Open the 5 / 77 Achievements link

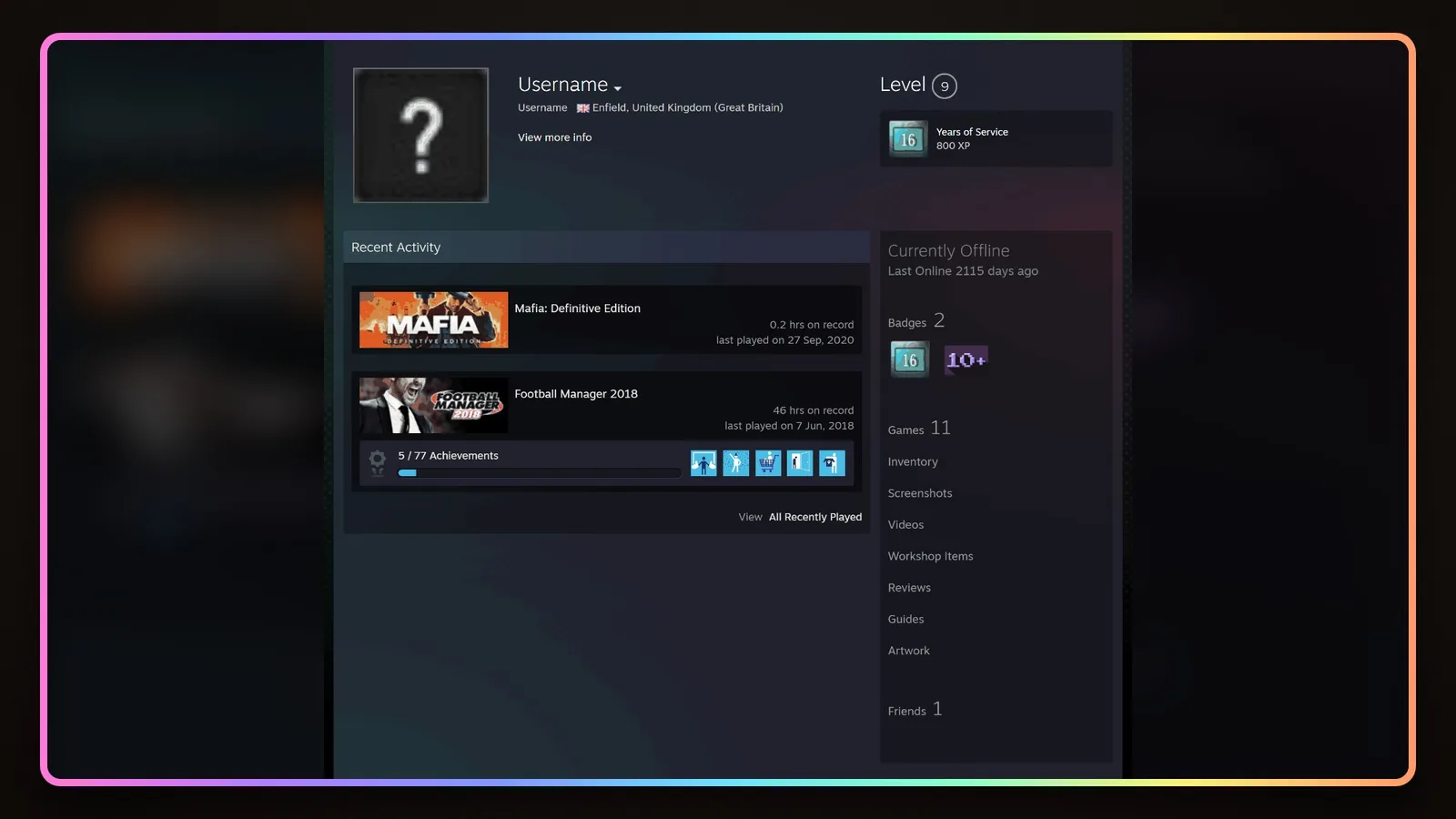[x=448, y=456]
